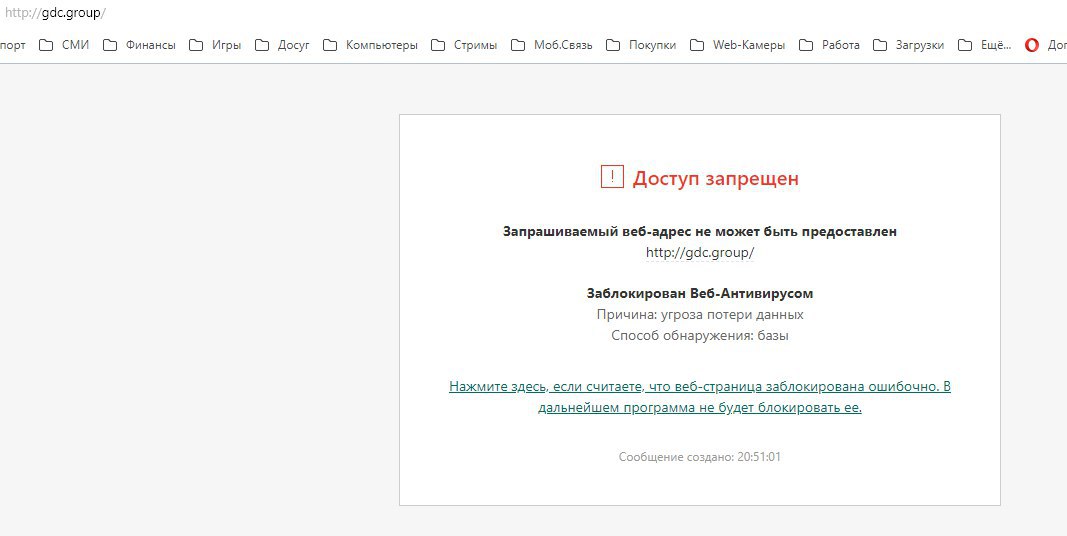Image resolution: width=1067 pixels, height=536 pixels.
Task: Click the blocked URL http://gdc.group/ in the message
Action: (700, 252)
